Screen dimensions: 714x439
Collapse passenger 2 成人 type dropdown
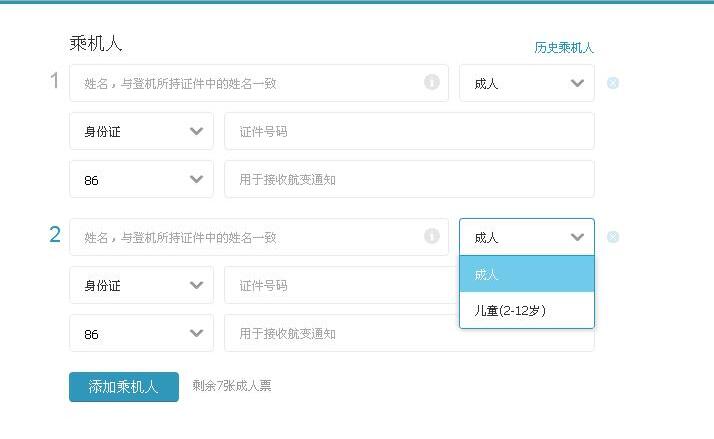[x=527, y=237]
